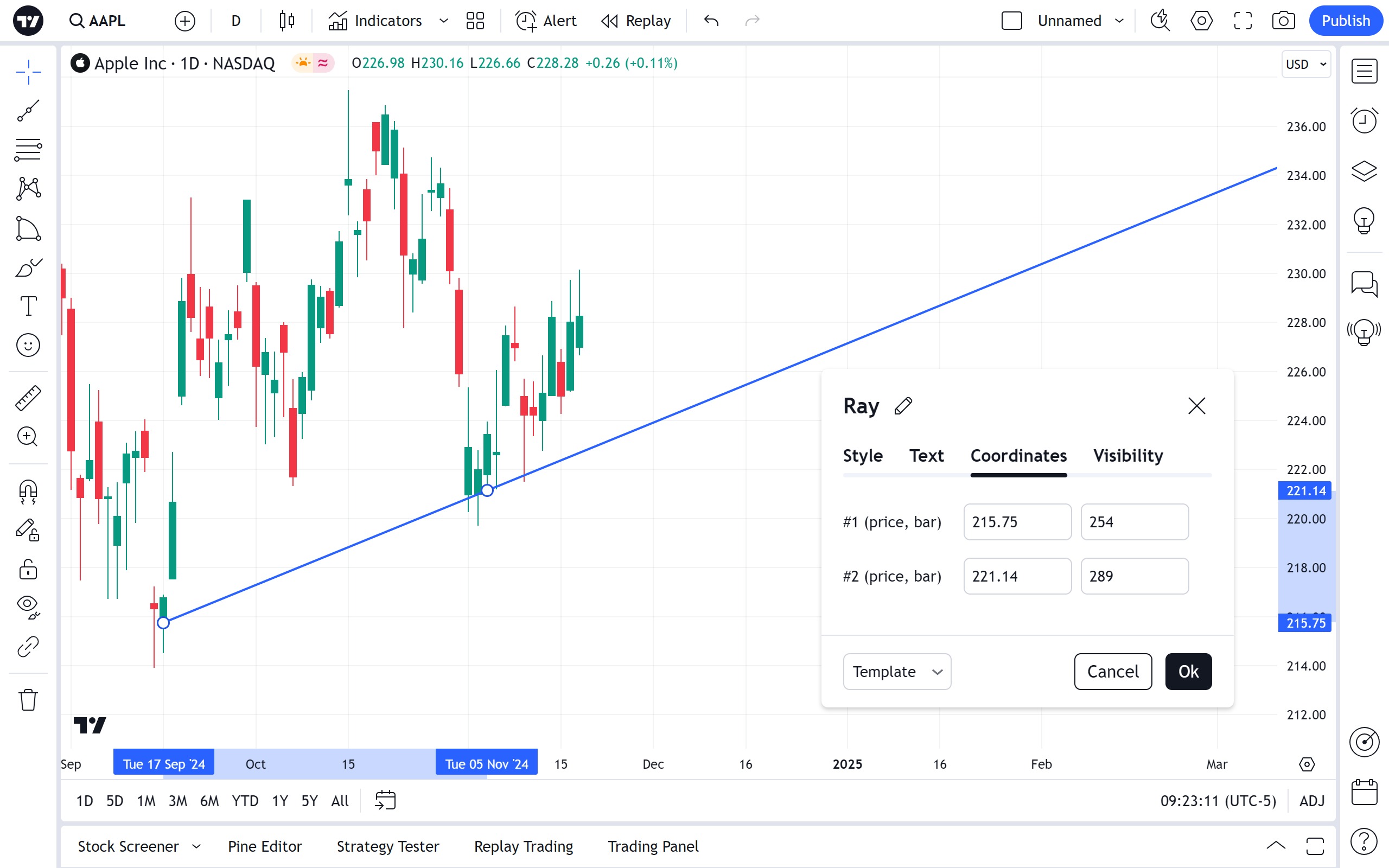
Task: Open the candlestick chart style selector
Action: click(286, 21)
